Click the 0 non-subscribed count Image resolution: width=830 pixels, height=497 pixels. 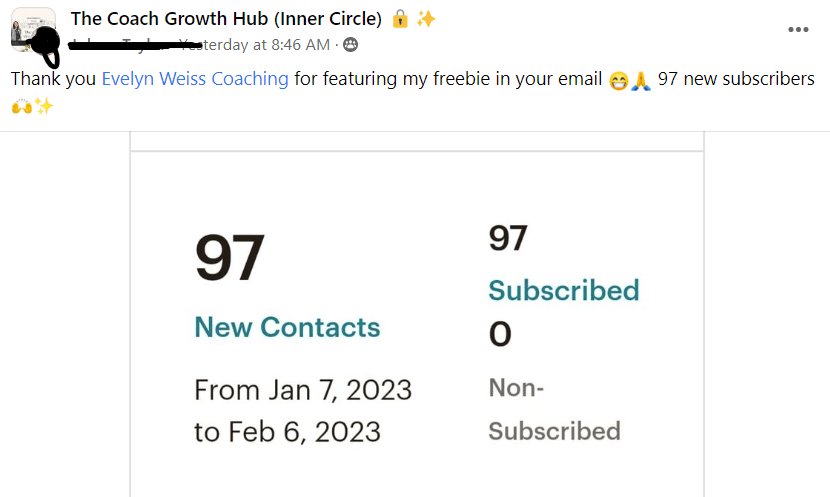[x=500, y=335]
